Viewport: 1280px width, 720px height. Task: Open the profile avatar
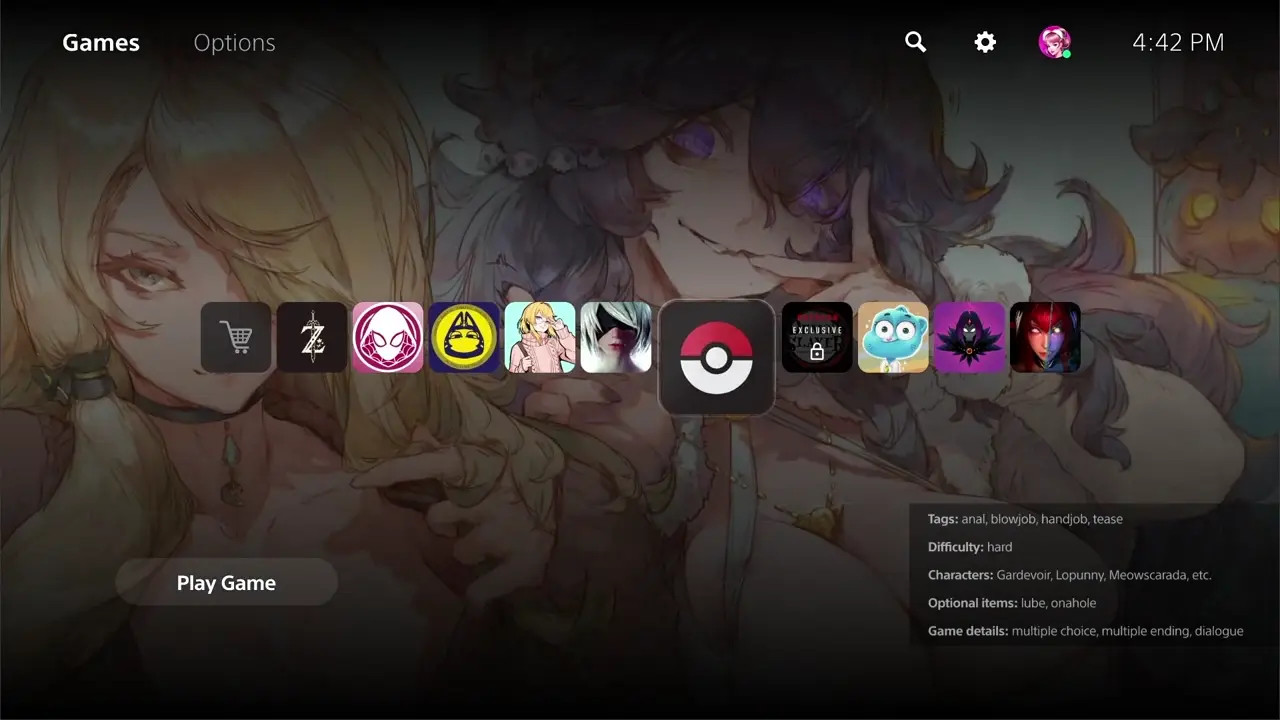1055,42
